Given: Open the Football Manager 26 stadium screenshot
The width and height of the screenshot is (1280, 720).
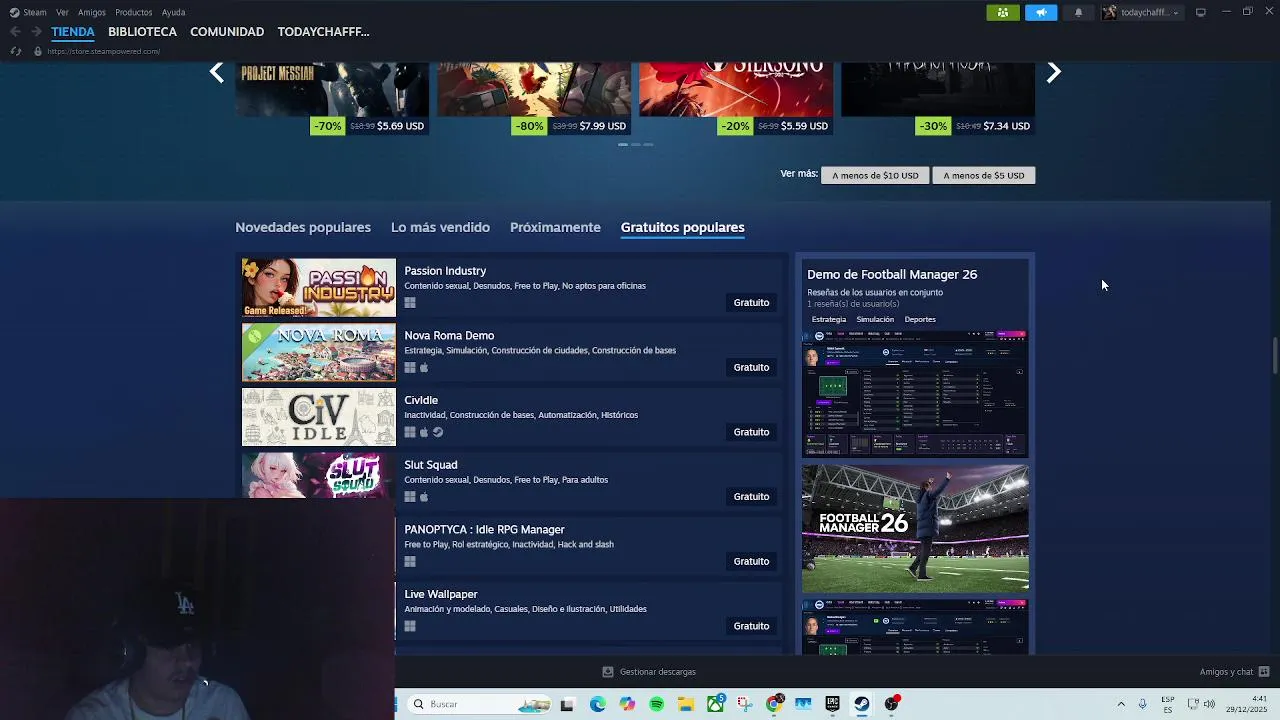Looking at the screenshot, I should tap(915, 528).
